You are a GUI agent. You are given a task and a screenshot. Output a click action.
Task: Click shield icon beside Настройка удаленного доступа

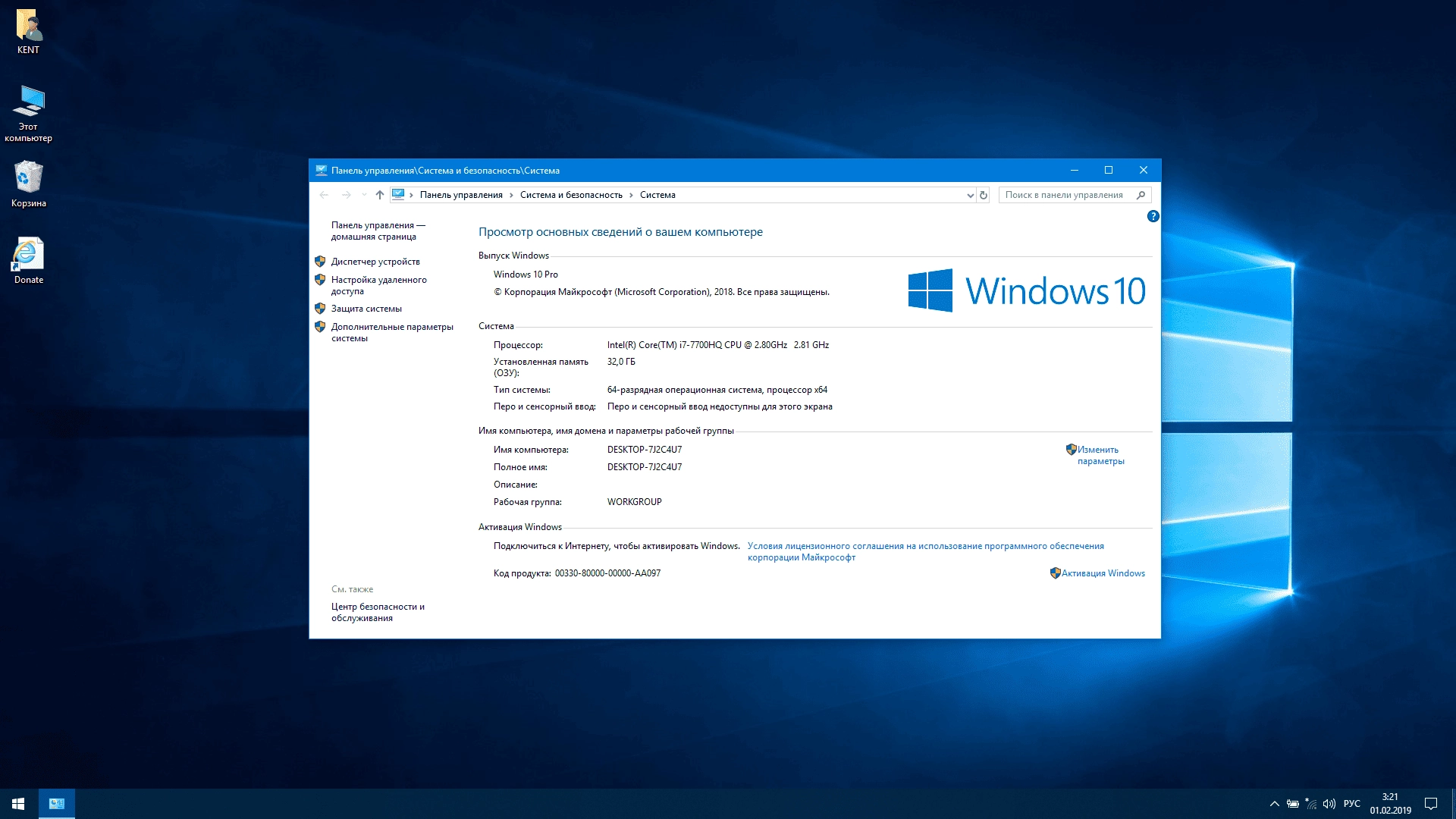pyautogui.click(x=320, y=280)
